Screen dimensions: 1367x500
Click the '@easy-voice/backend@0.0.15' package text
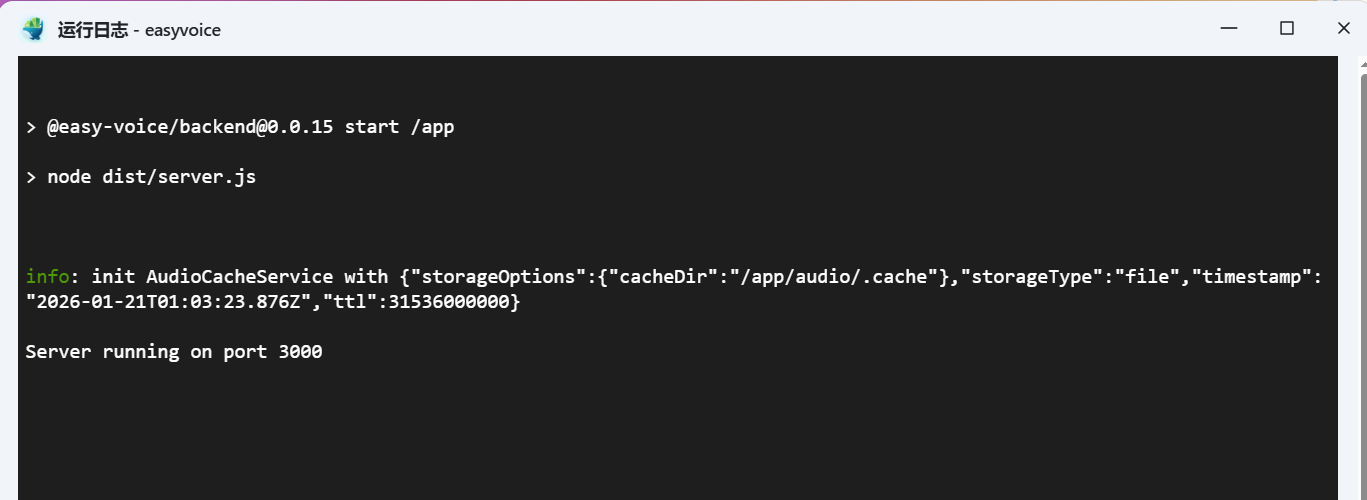click(x=191, y=127)
